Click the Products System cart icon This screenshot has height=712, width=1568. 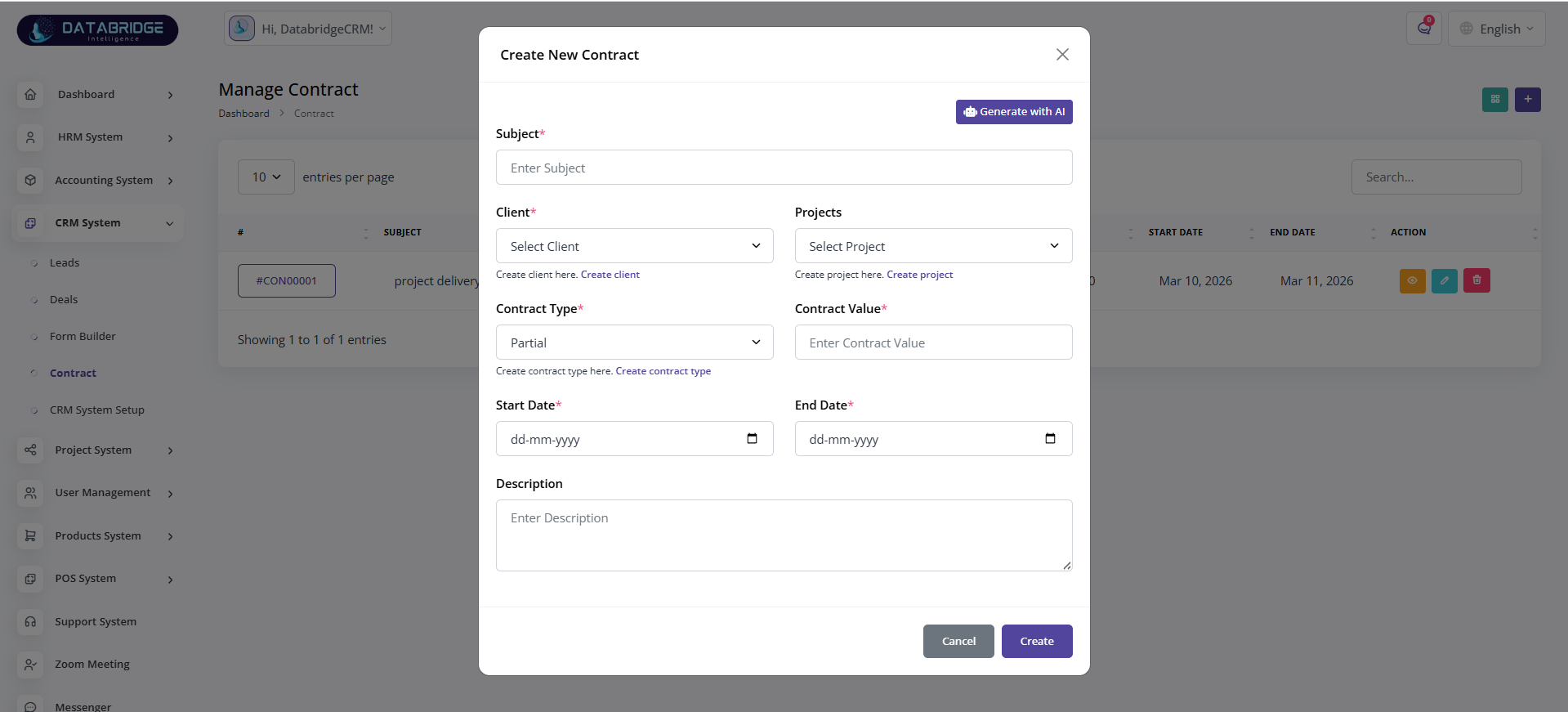click(30, 535)
